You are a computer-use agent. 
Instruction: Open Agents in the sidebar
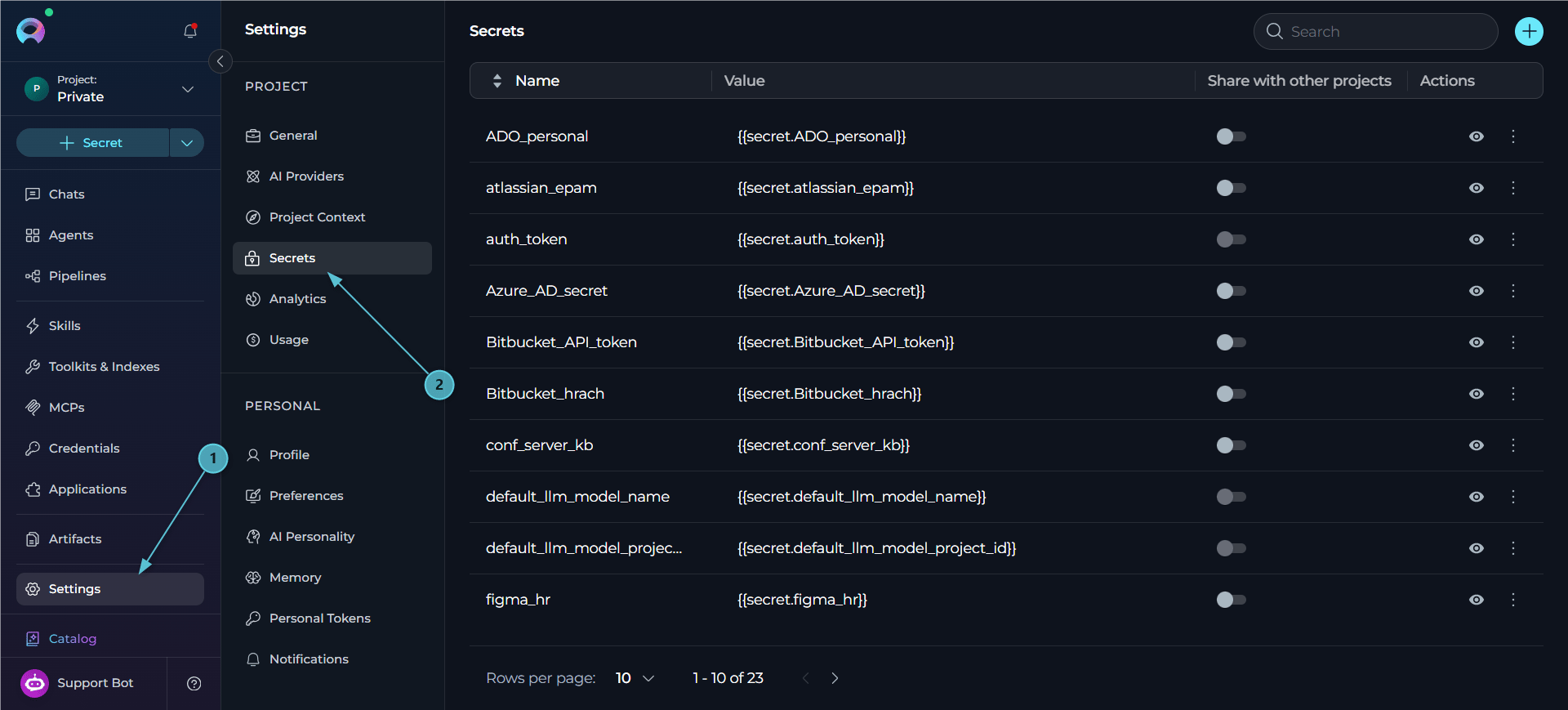(110, 235)
